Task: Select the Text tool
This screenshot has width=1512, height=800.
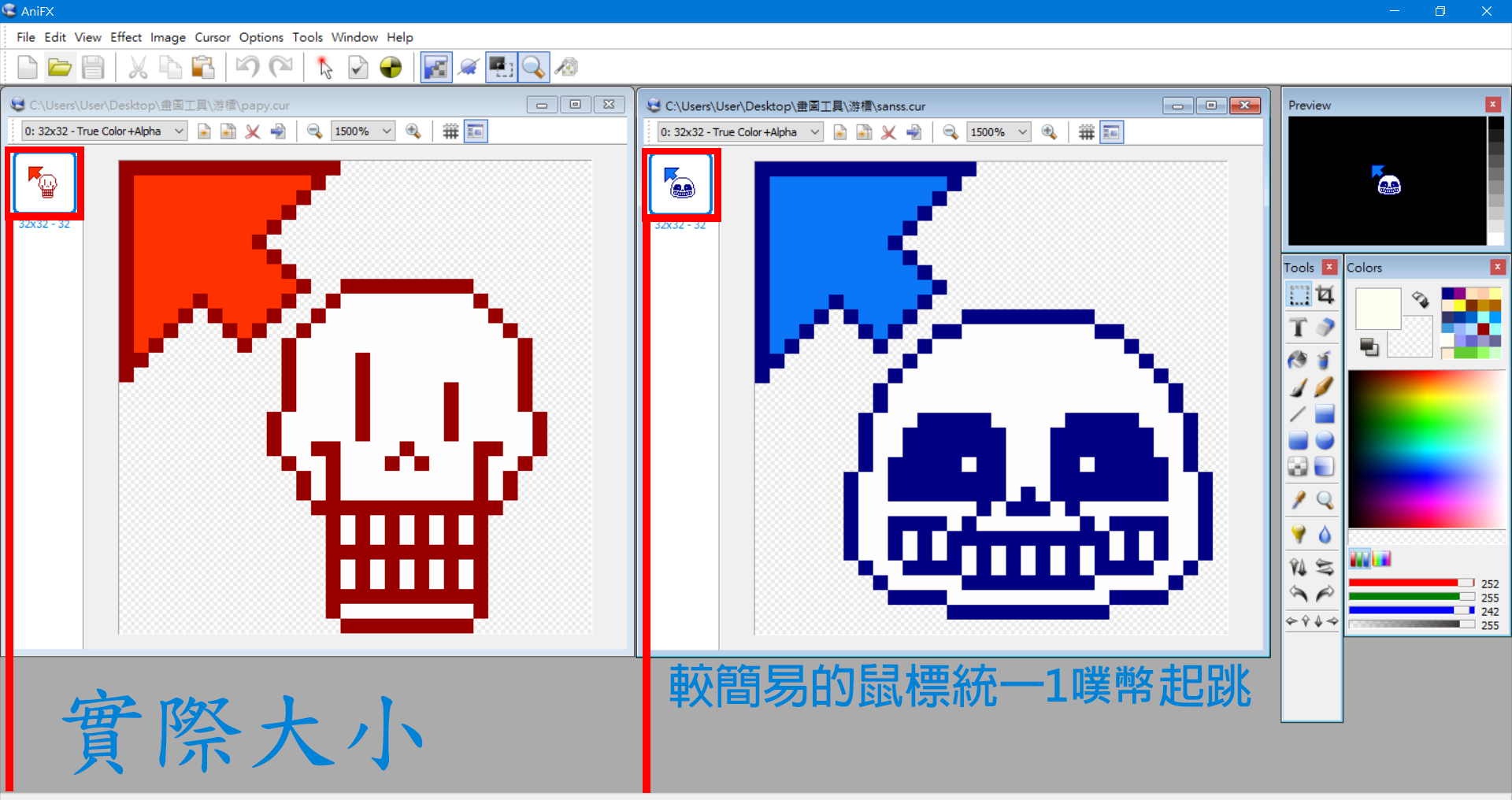Action: tap(1299, 327)
